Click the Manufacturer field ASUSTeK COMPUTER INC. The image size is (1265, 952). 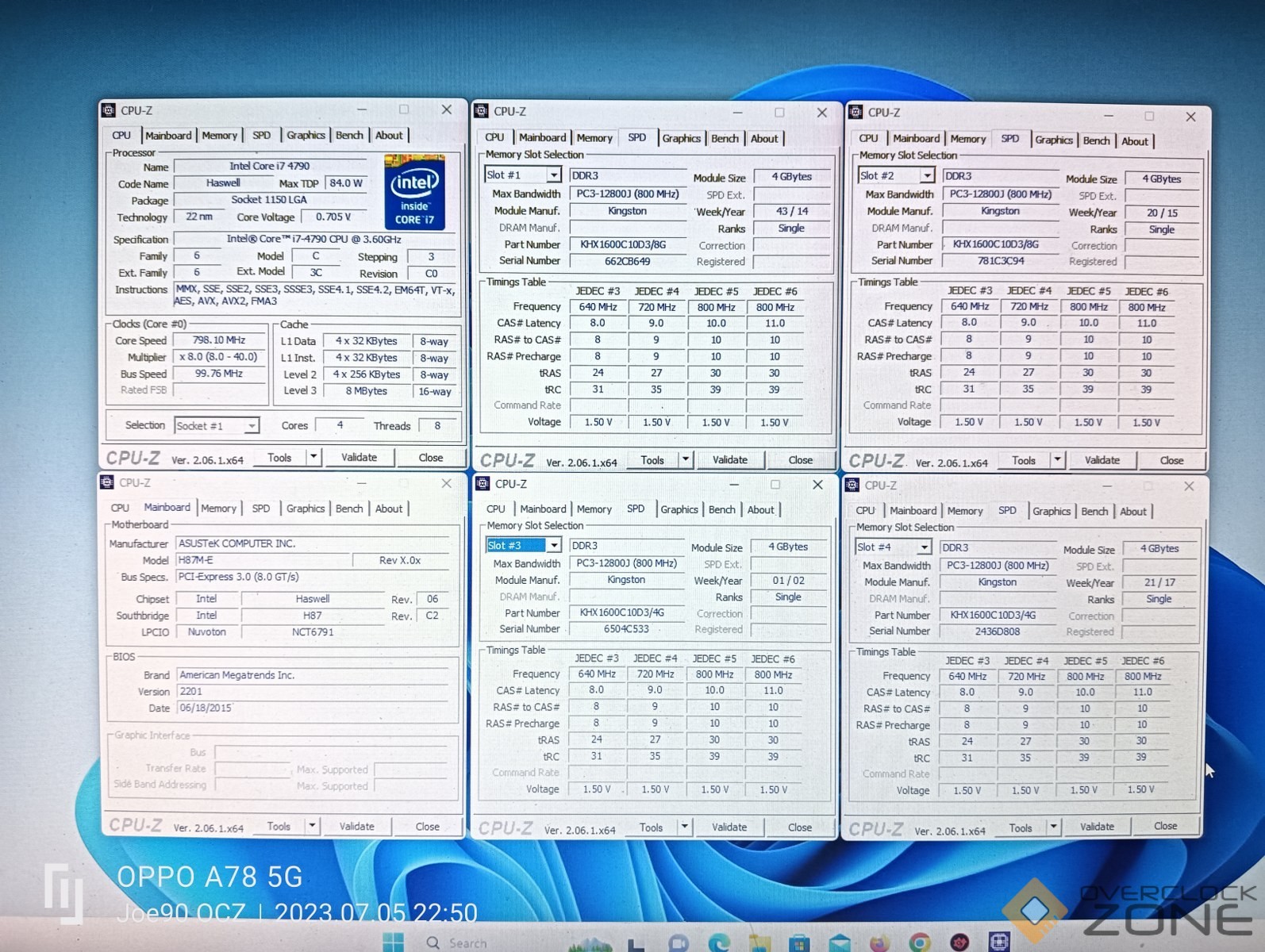[313, 543]
